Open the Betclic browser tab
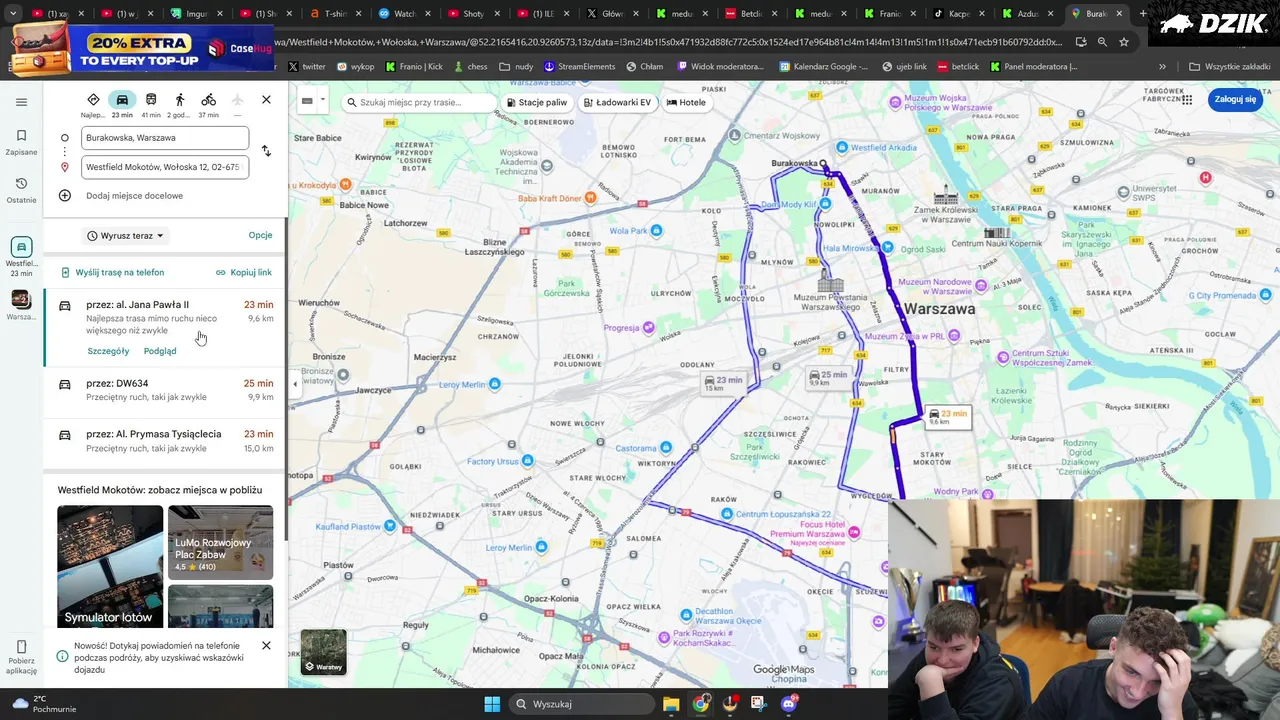 pyautogui.click(x=750, y=14)
